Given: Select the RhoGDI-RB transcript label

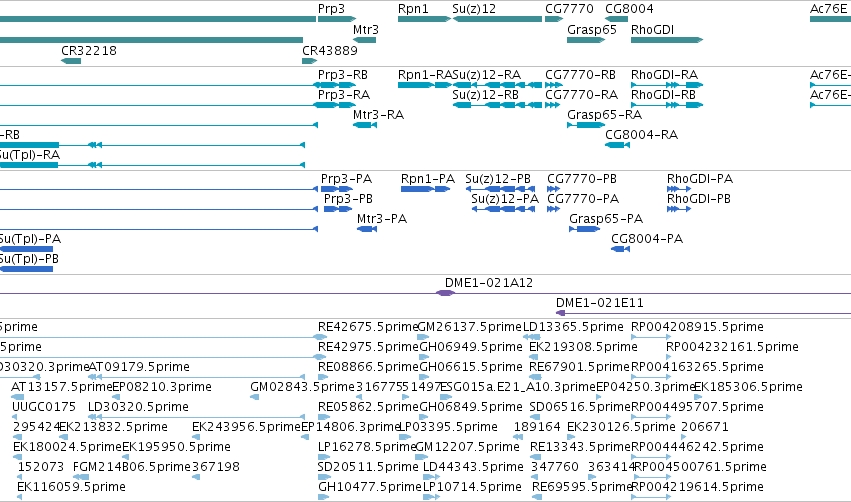Looking at the screenshot, I should 663,94.
